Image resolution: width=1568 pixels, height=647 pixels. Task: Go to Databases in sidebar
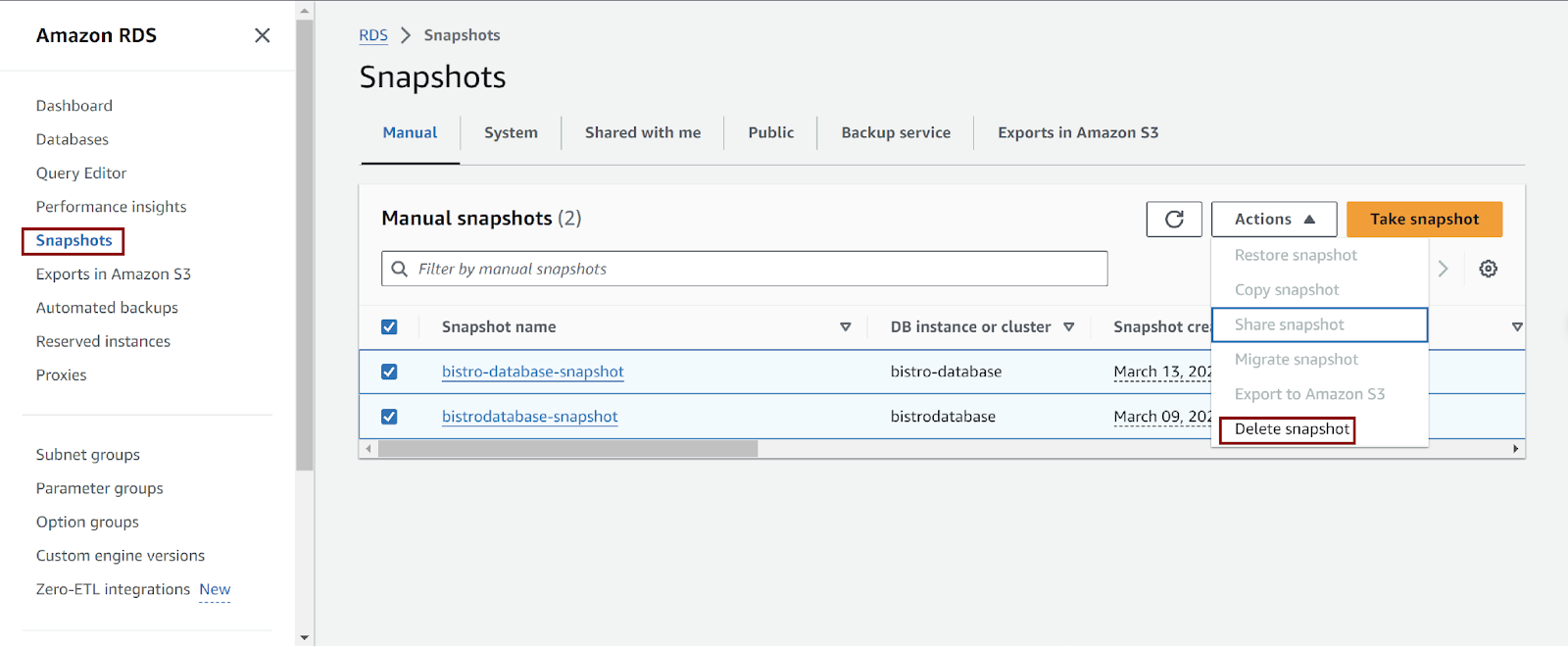click(73, 139)
